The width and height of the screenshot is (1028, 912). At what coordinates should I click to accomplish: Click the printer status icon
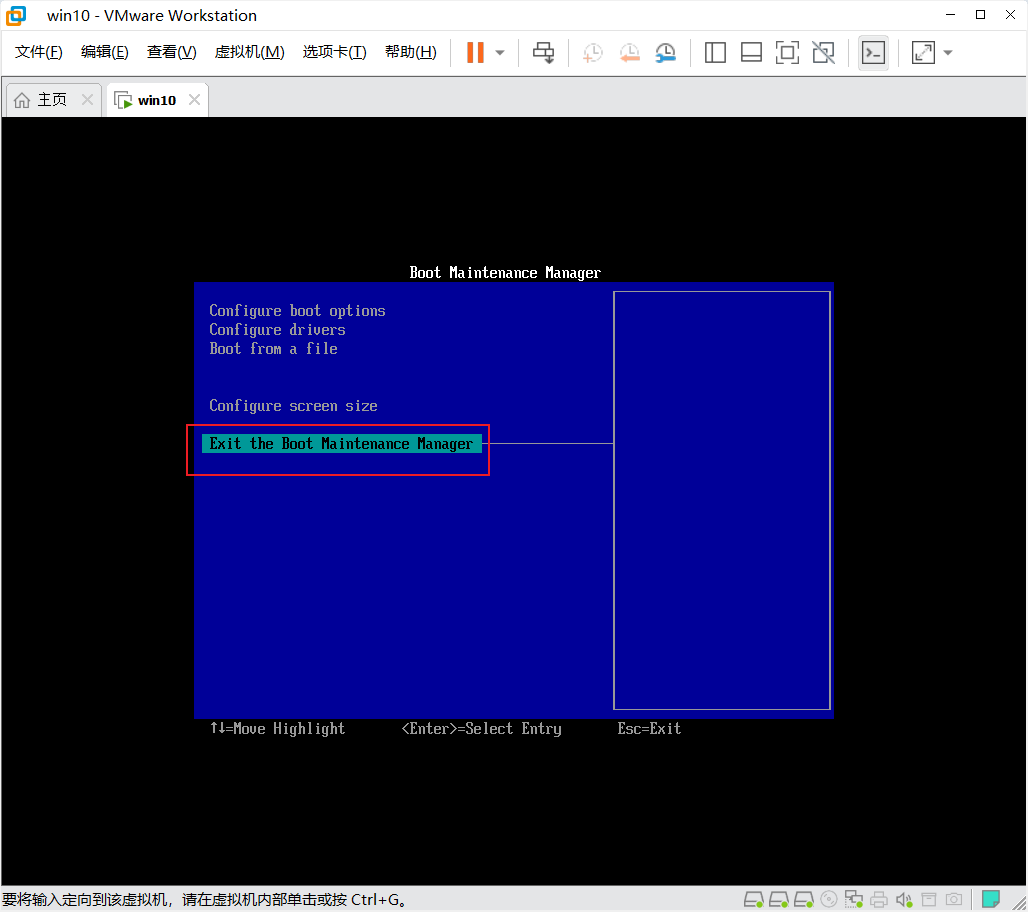(x=879, y=899)
